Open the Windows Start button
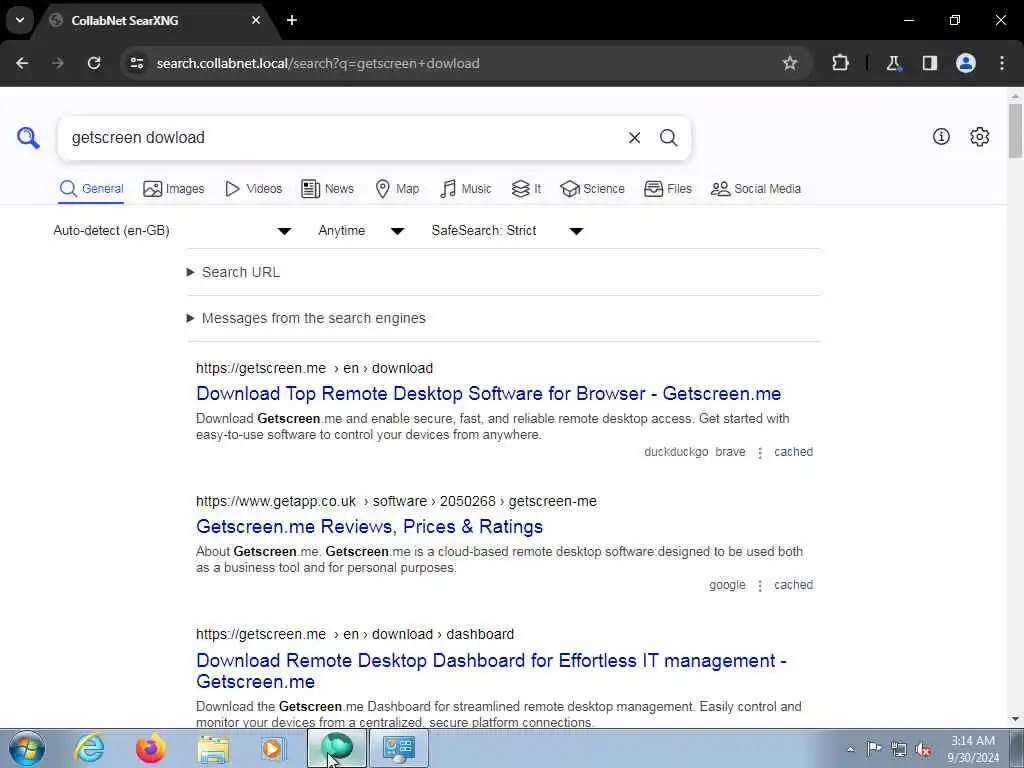This screenshot has width=1024, height=768. tap(26, 748)
